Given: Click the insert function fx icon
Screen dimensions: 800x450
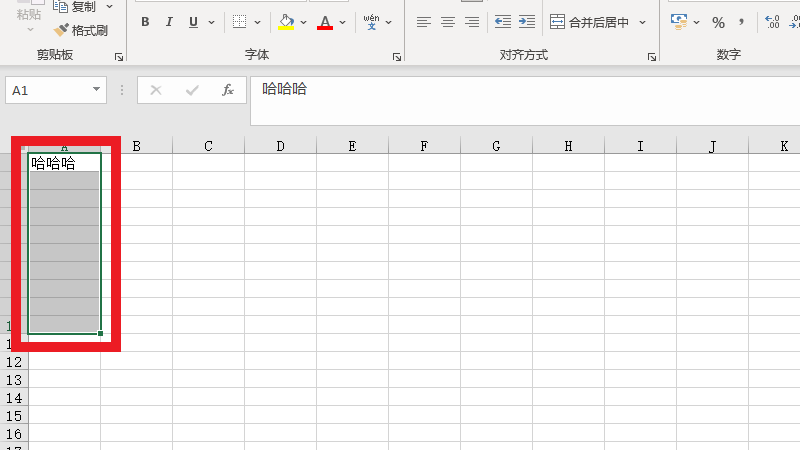Looking at the screenshot, I should coord(228,90).
